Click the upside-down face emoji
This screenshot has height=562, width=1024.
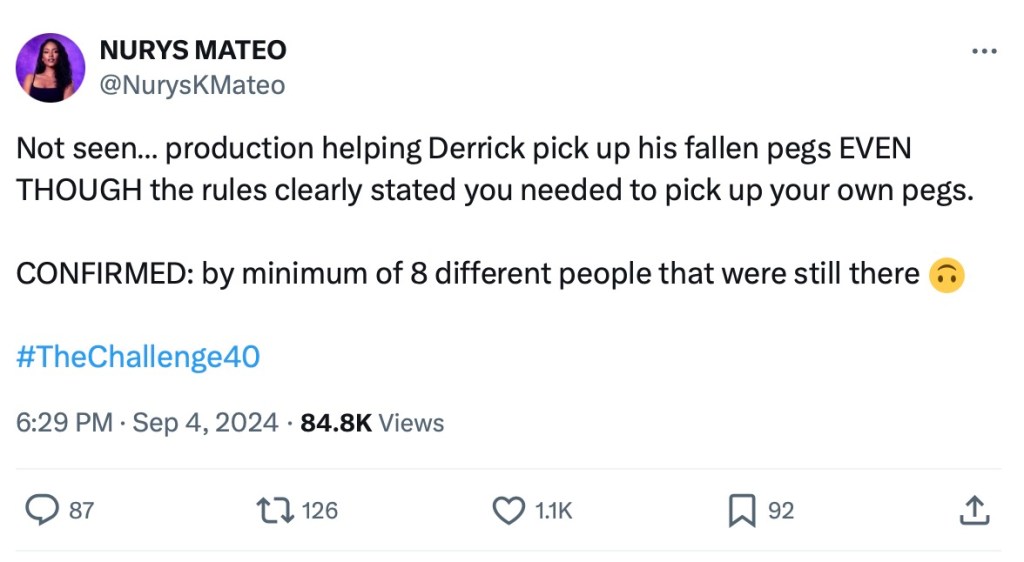coord(946,275)
